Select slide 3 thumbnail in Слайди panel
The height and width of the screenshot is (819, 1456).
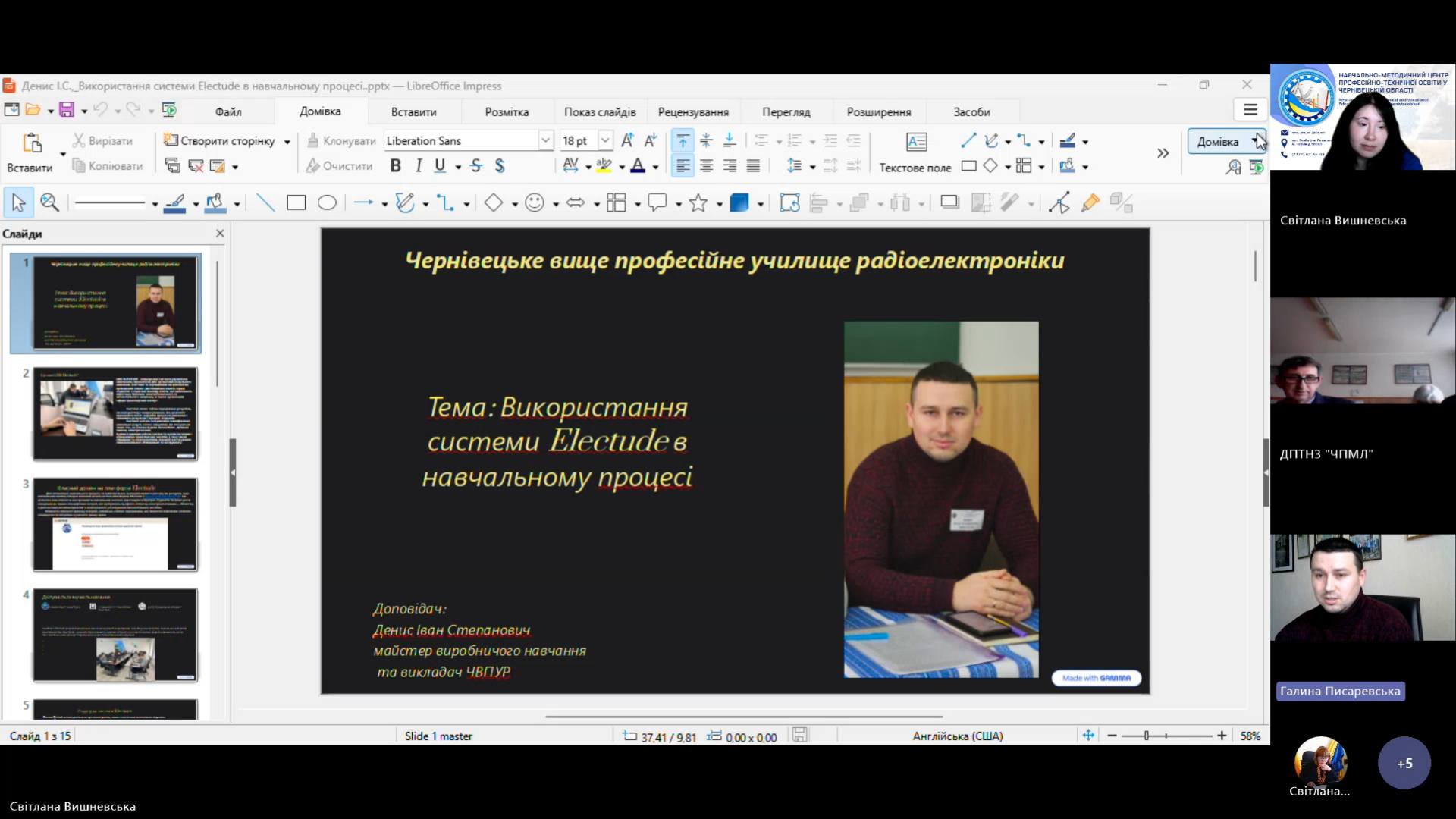pos(115,524)
